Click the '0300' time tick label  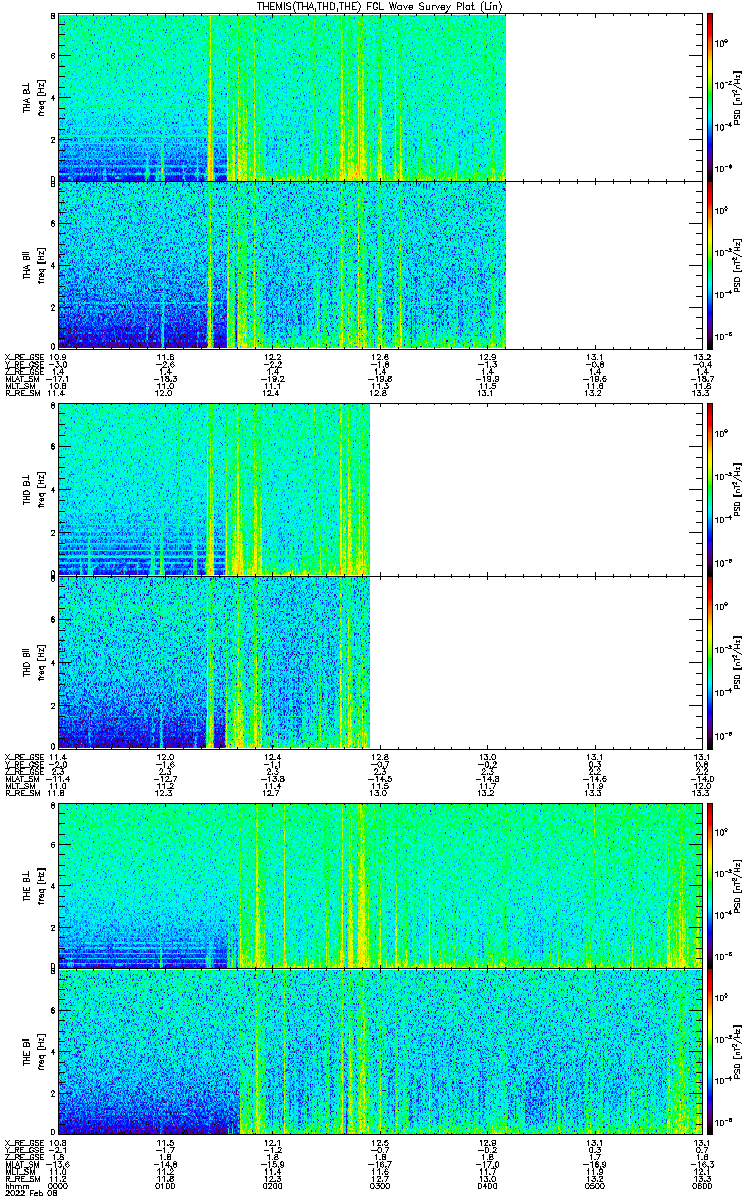tap(379, 1186)
